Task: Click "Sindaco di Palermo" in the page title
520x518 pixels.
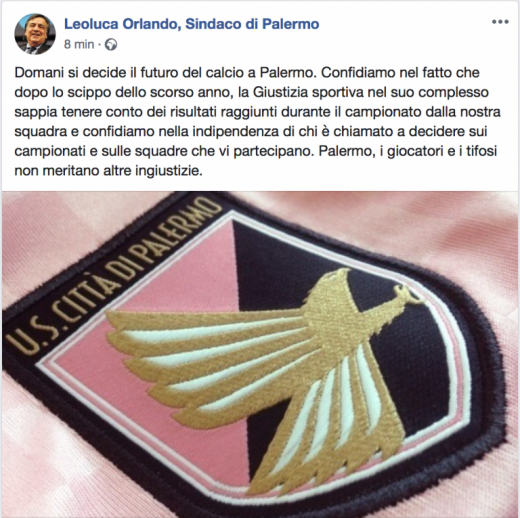Action: pos(252,24)
